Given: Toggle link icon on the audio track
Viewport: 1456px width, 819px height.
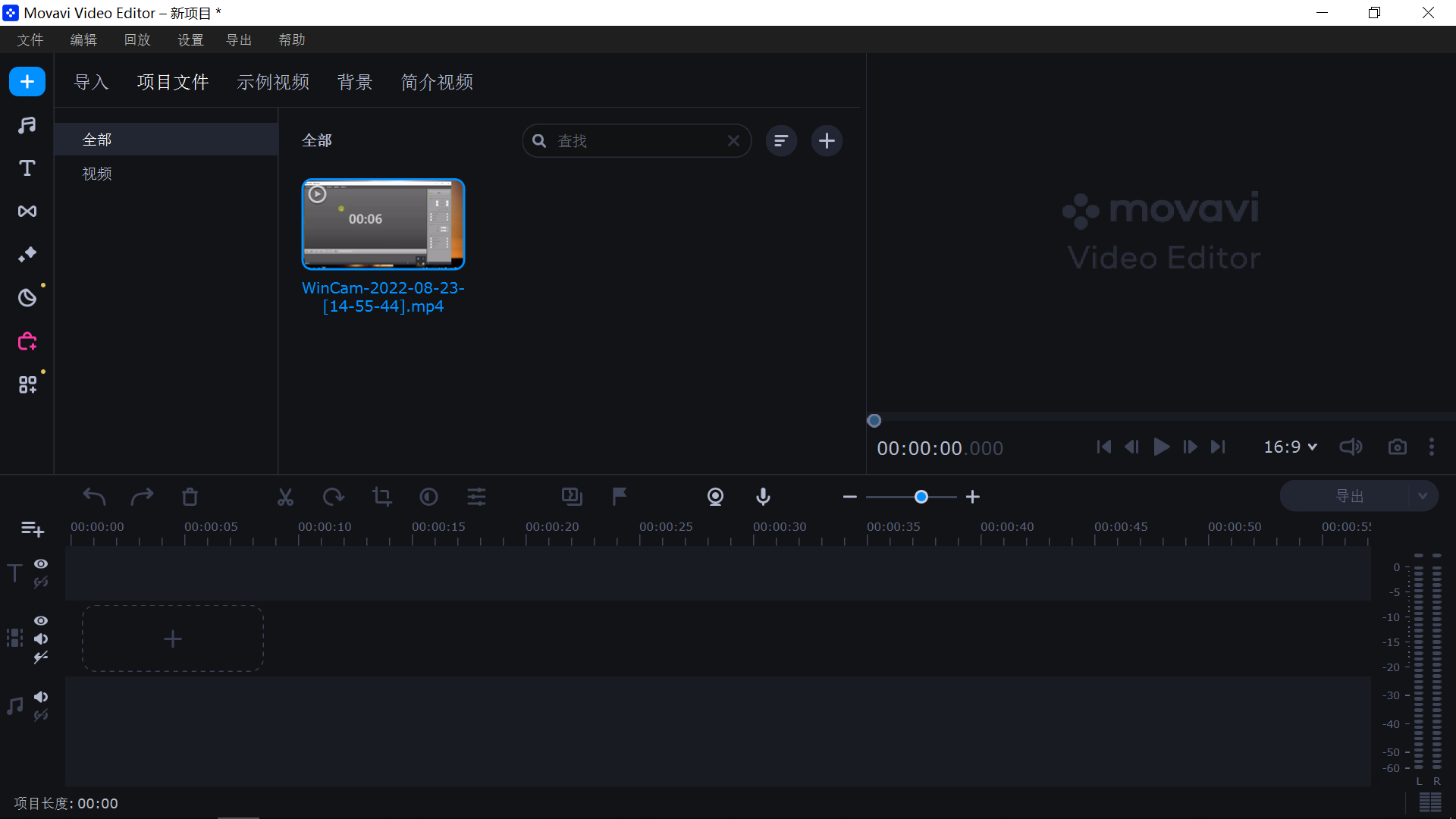Looking at the screenshot, I should 41,715.
